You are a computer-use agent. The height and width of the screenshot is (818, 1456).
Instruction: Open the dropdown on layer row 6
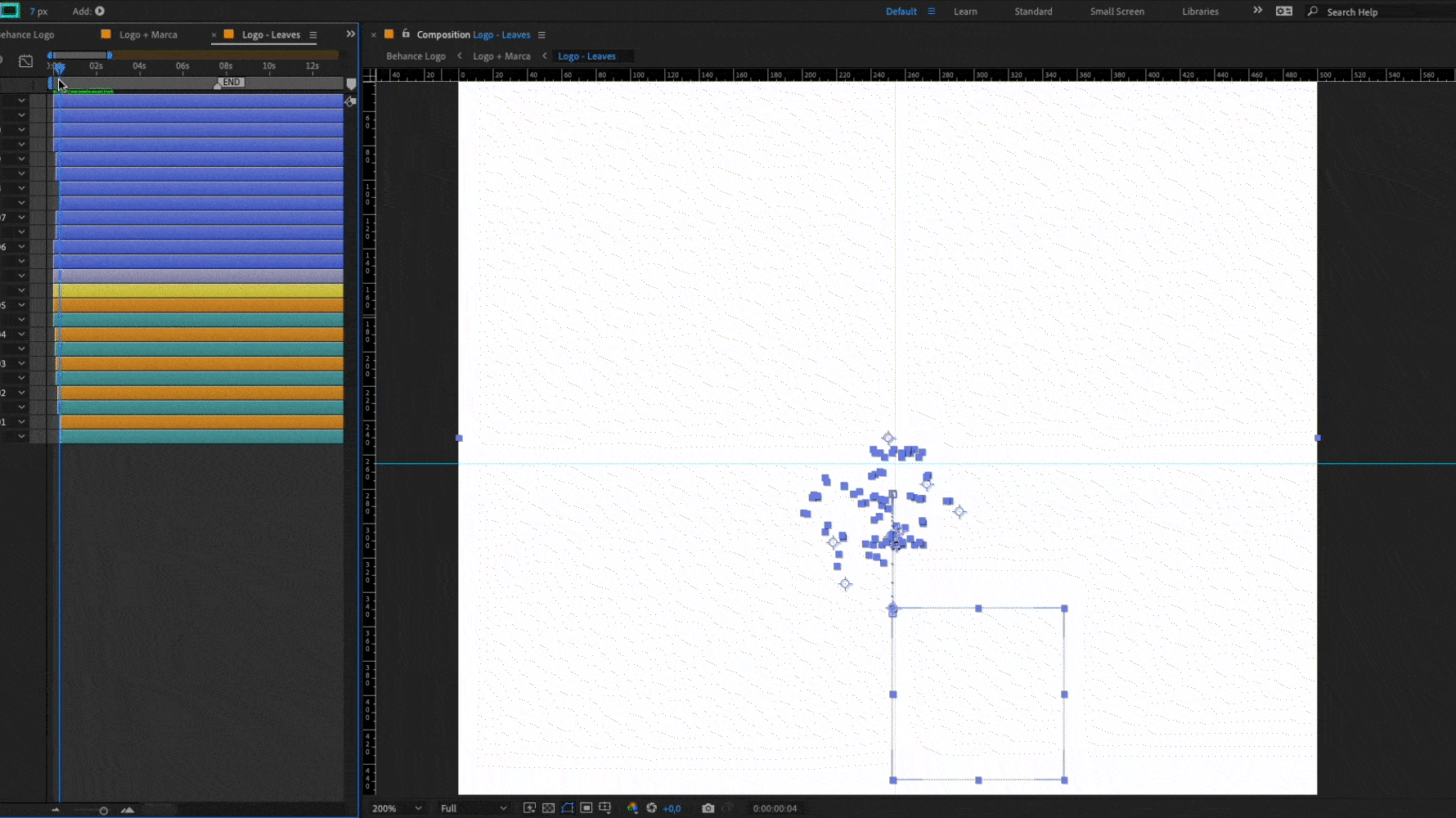(21, 246)
